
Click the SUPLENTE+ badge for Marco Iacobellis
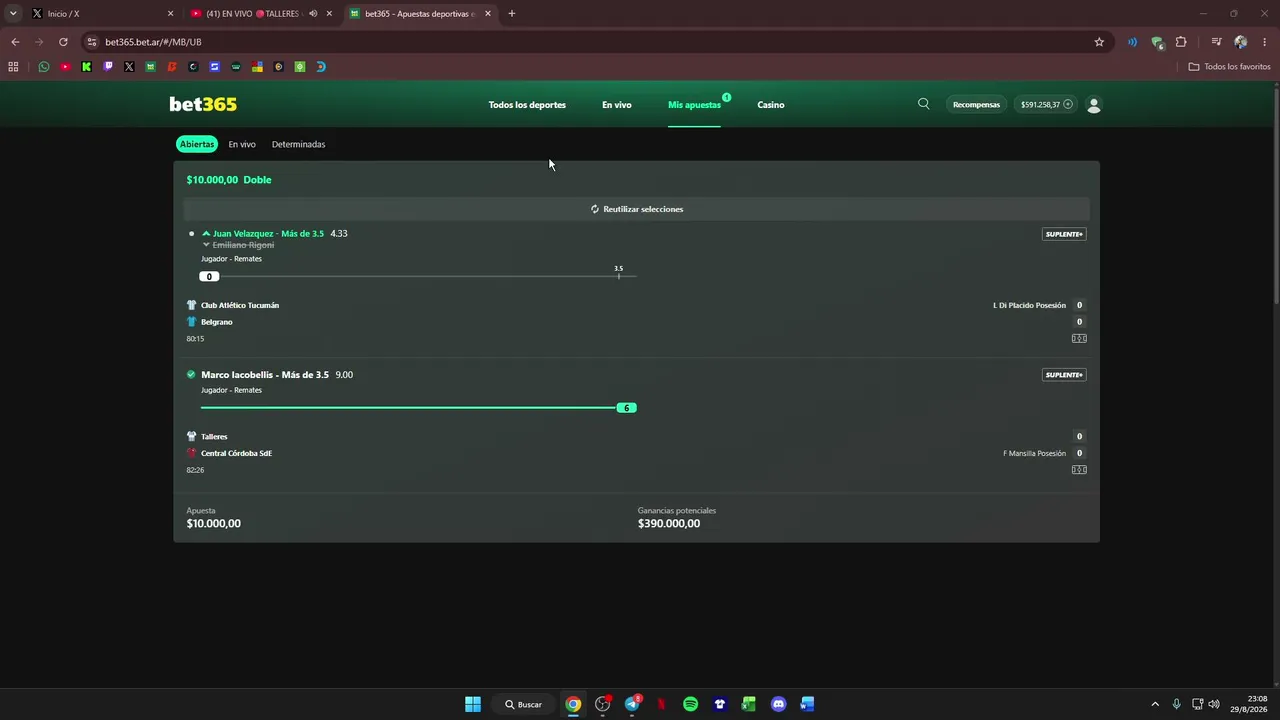(x=1064, y=375)
